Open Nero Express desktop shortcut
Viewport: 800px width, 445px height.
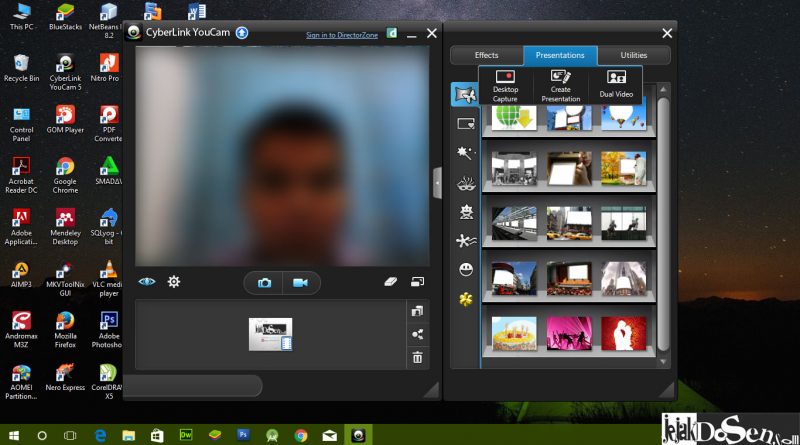[65, 378]
